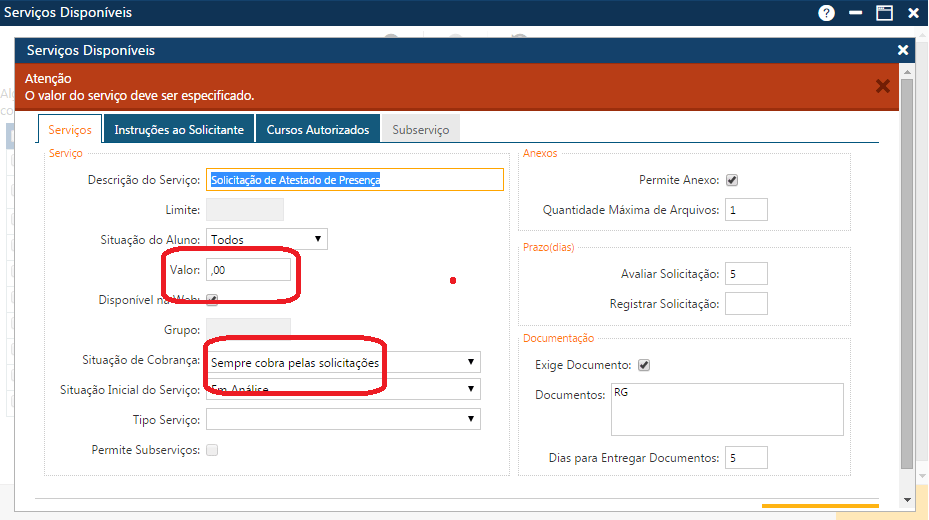
Task: Focus the Descrição do Serviço field
Action: click(x=354, y=180)
